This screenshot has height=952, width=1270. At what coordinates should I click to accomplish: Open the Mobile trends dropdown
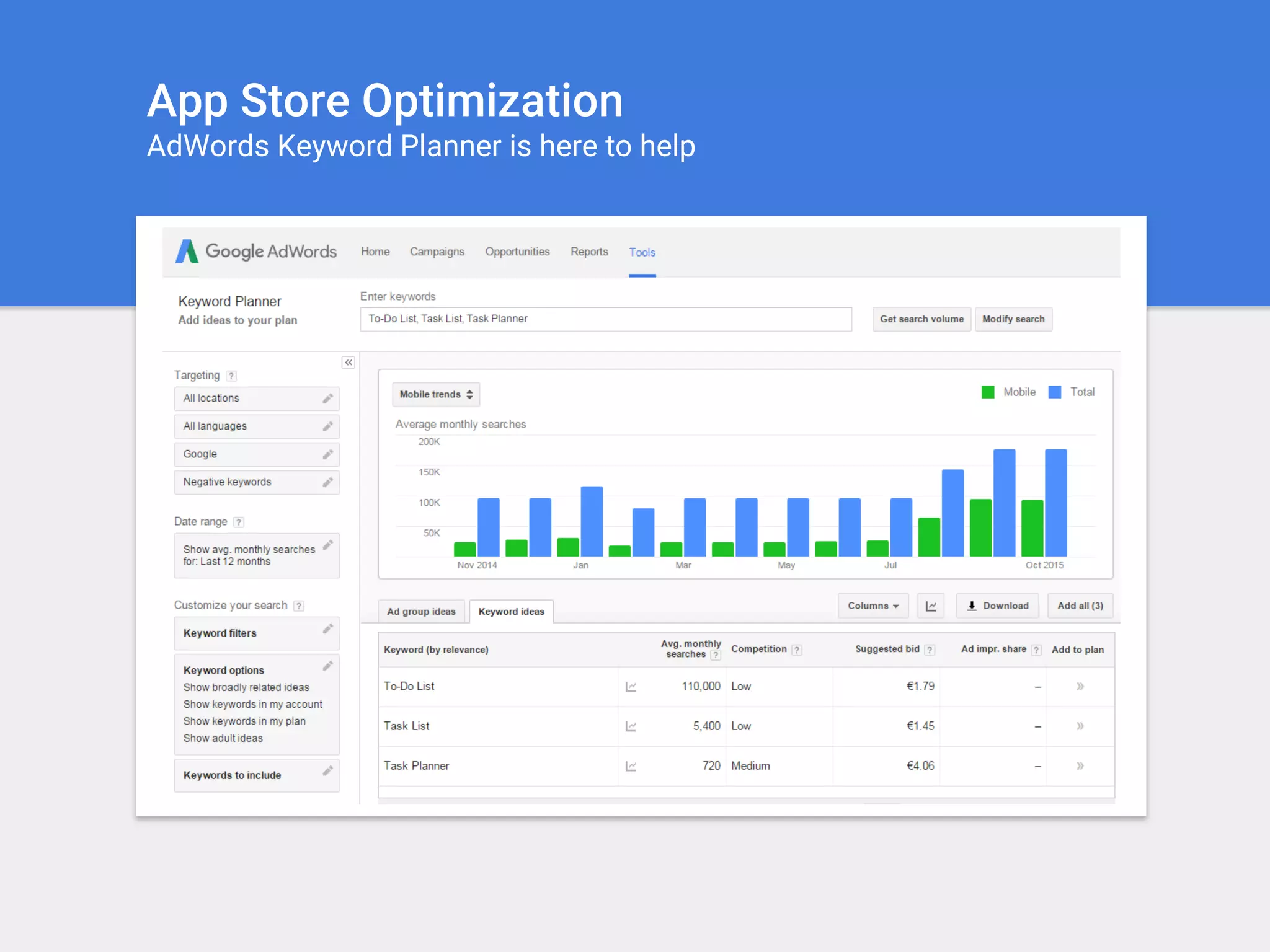pos(436,394)
